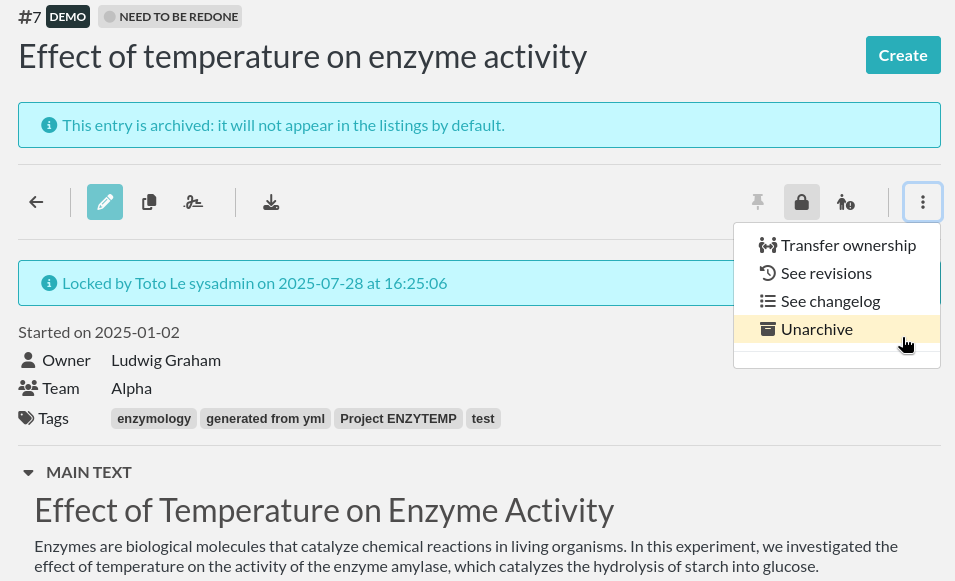Image resolution: width=955 pixels, height=581 pixels.
Task: Click the back arrow icon
Action: [36, 202]
